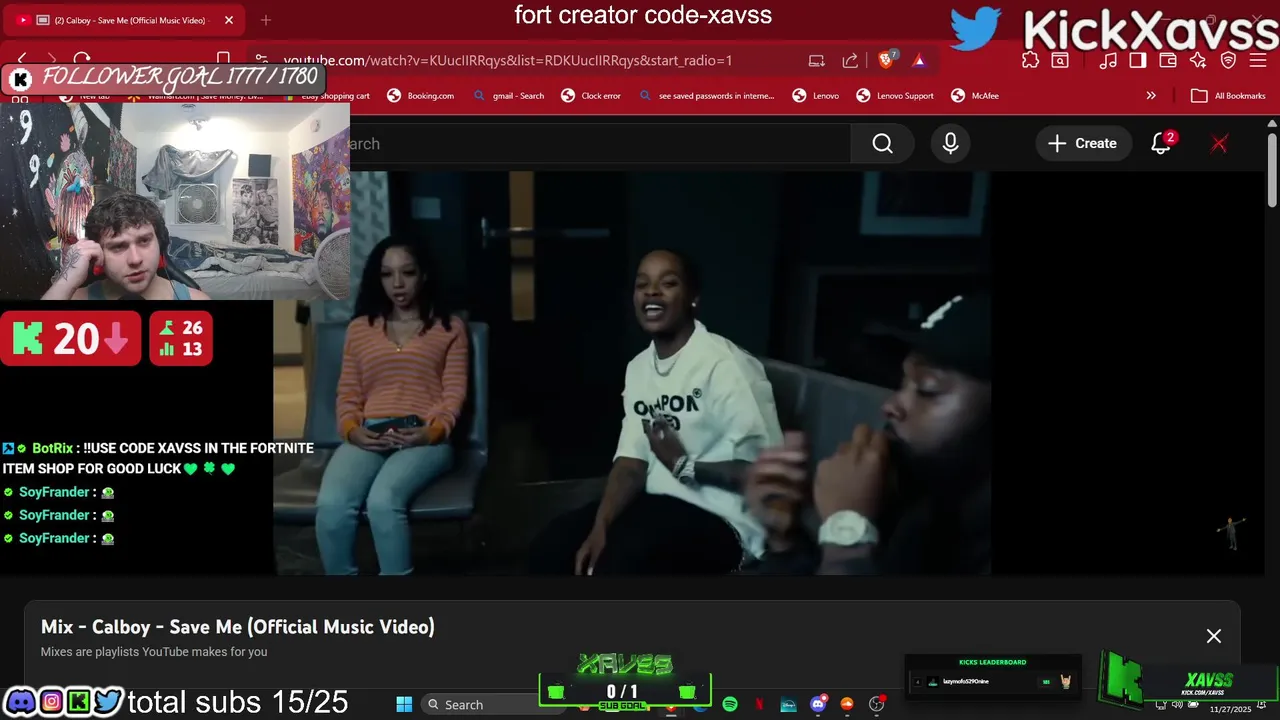This screenshot has height=720, width=1280.
Task: Expand the hidden bookmarks overflow chevron
Action: tap(1151, 96)
